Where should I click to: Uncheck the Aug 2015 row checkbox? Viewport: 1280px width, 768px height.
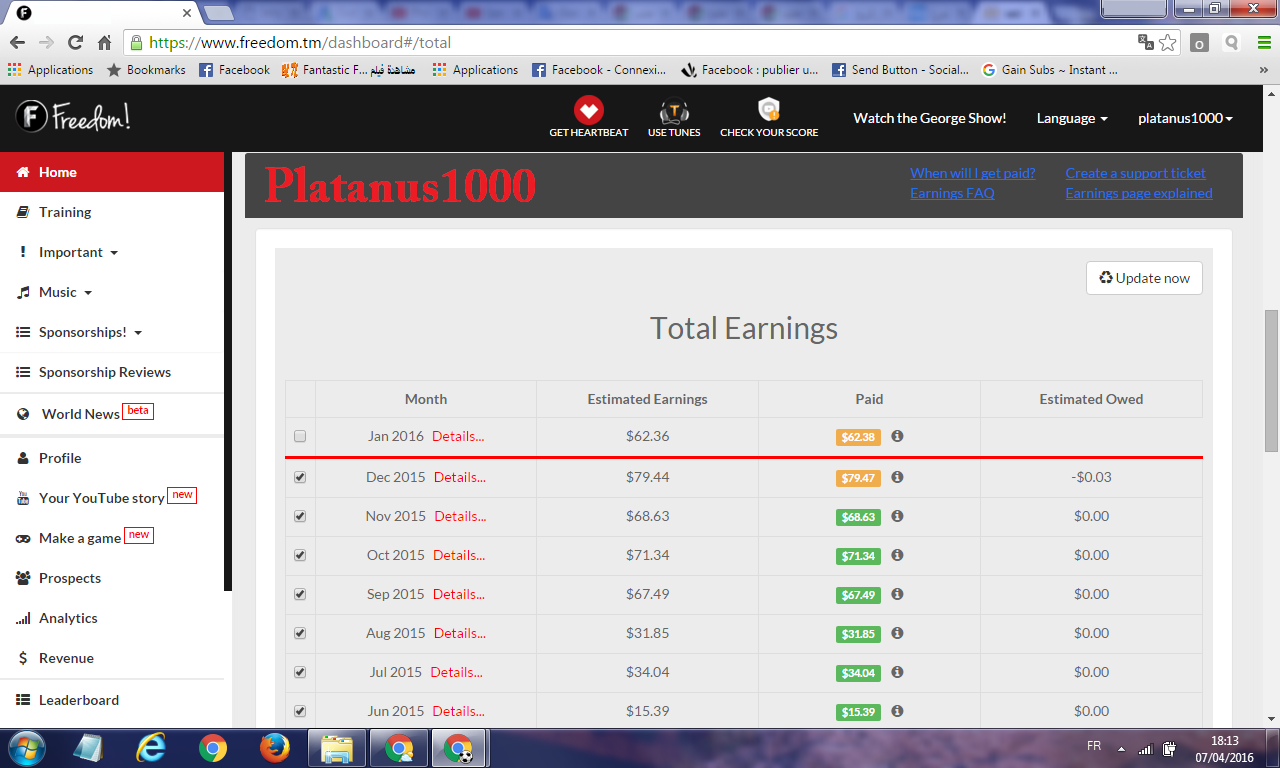coord(300,633)
